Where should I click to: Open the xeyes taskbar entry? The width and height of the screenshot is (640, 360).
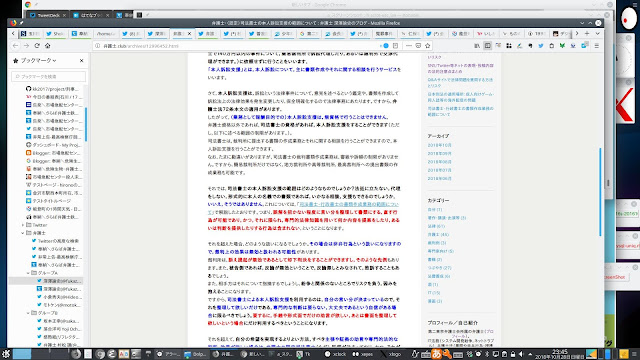363,354
